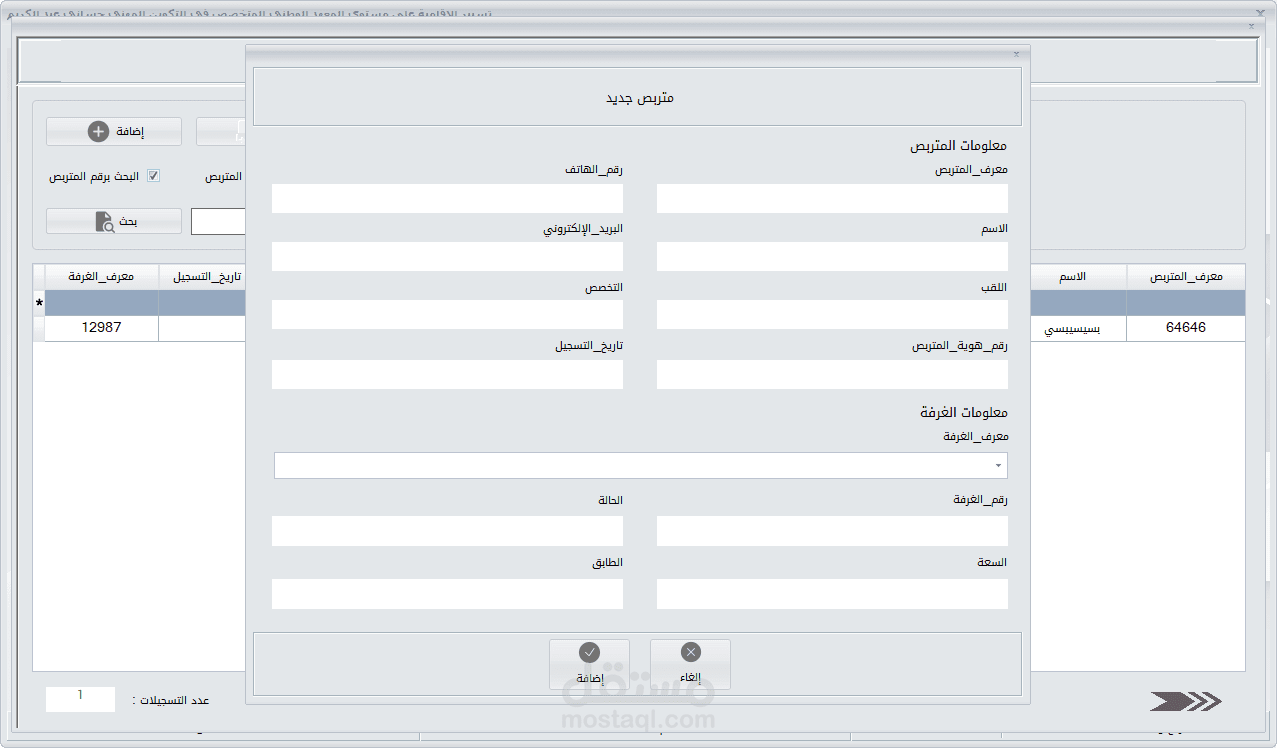
Task: Click the السعة input field
Action: [832, 594]
